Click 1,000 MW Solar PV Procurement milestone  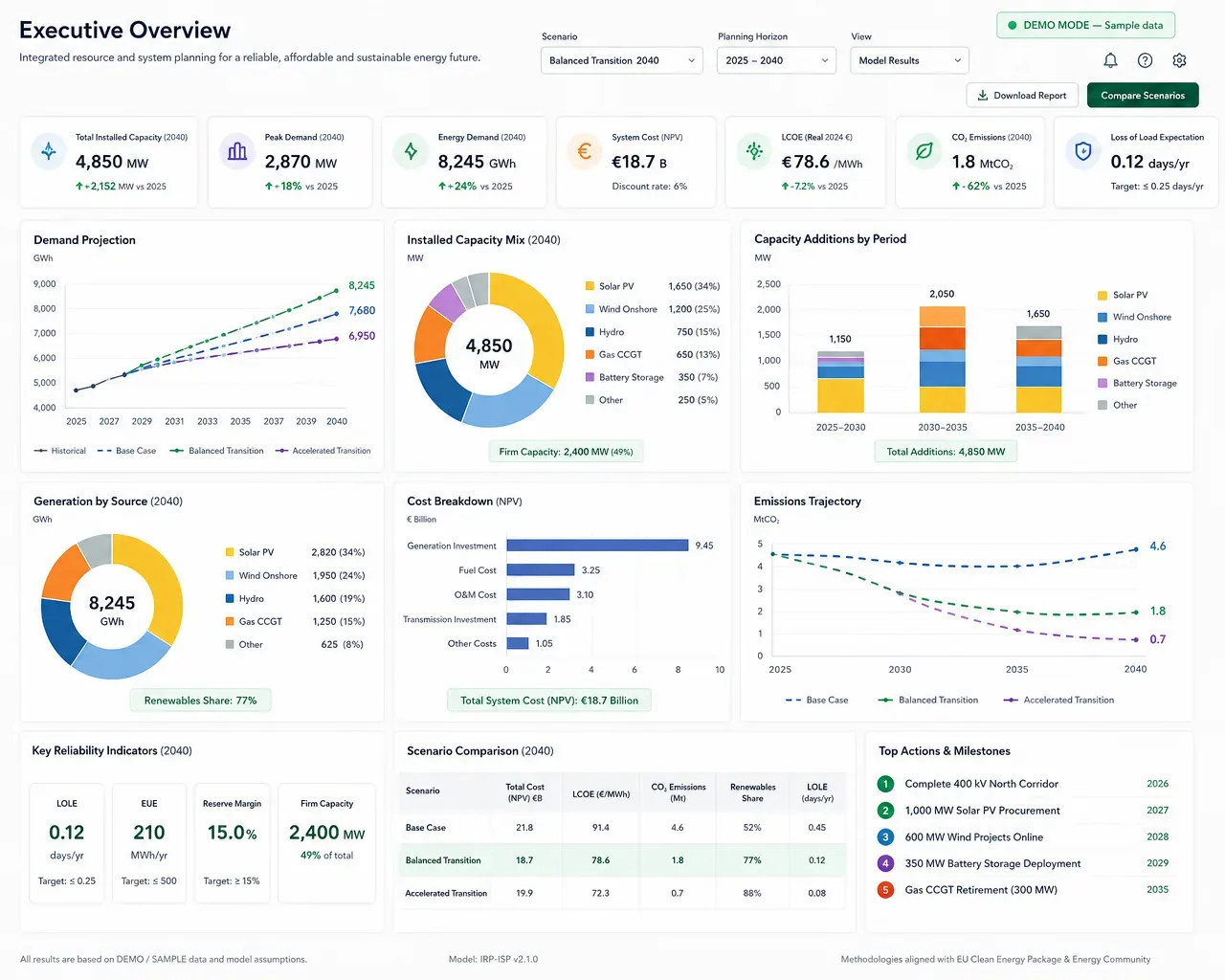[x=1023, y=811]
